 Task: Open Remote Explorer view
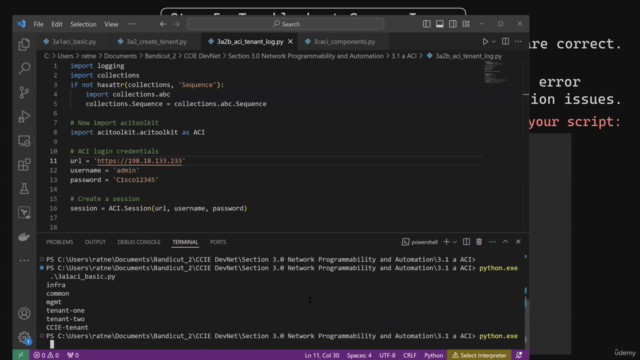click(x=24, y=141)
